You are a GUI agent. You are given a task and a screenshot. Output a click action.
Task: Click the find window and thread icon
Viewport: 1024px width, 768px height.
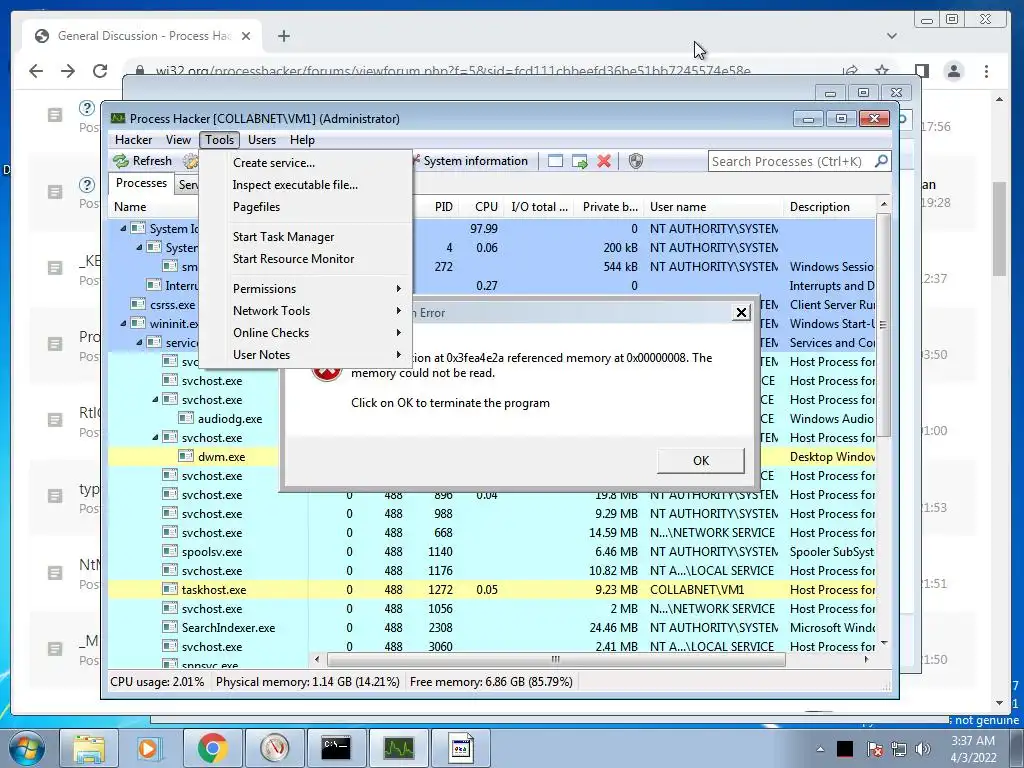pyautogui.click(x=580, y=161)
